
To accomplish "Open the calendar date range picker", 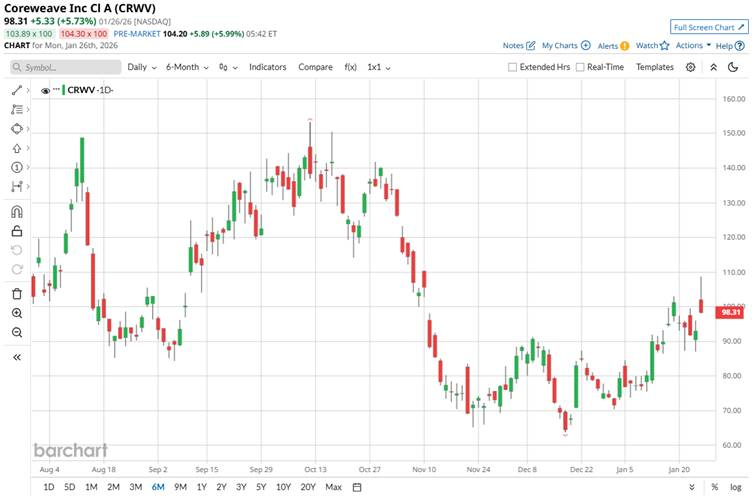I will (x=357, y=487).
